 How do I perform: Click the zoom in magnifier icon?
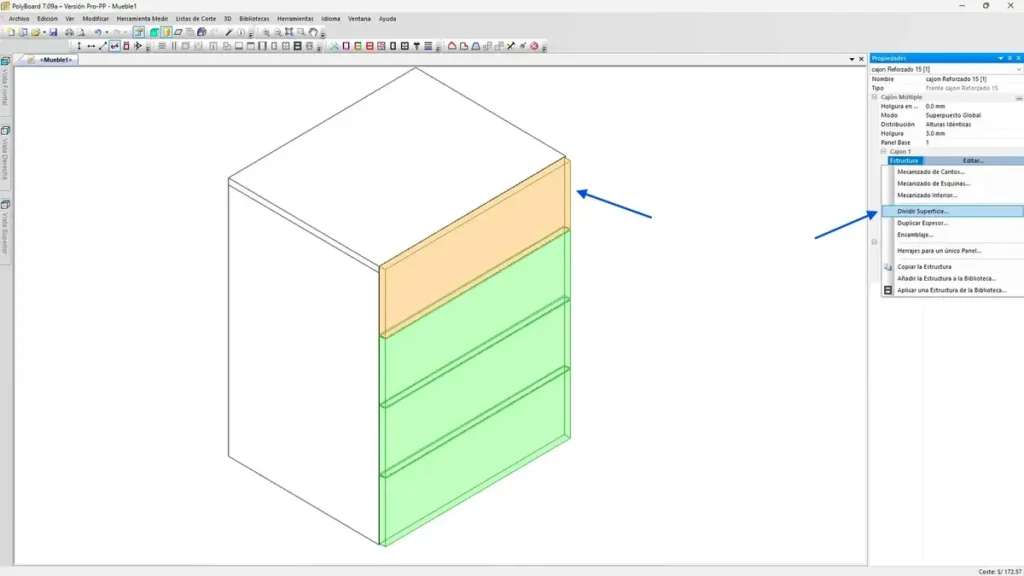click(267, 32)
